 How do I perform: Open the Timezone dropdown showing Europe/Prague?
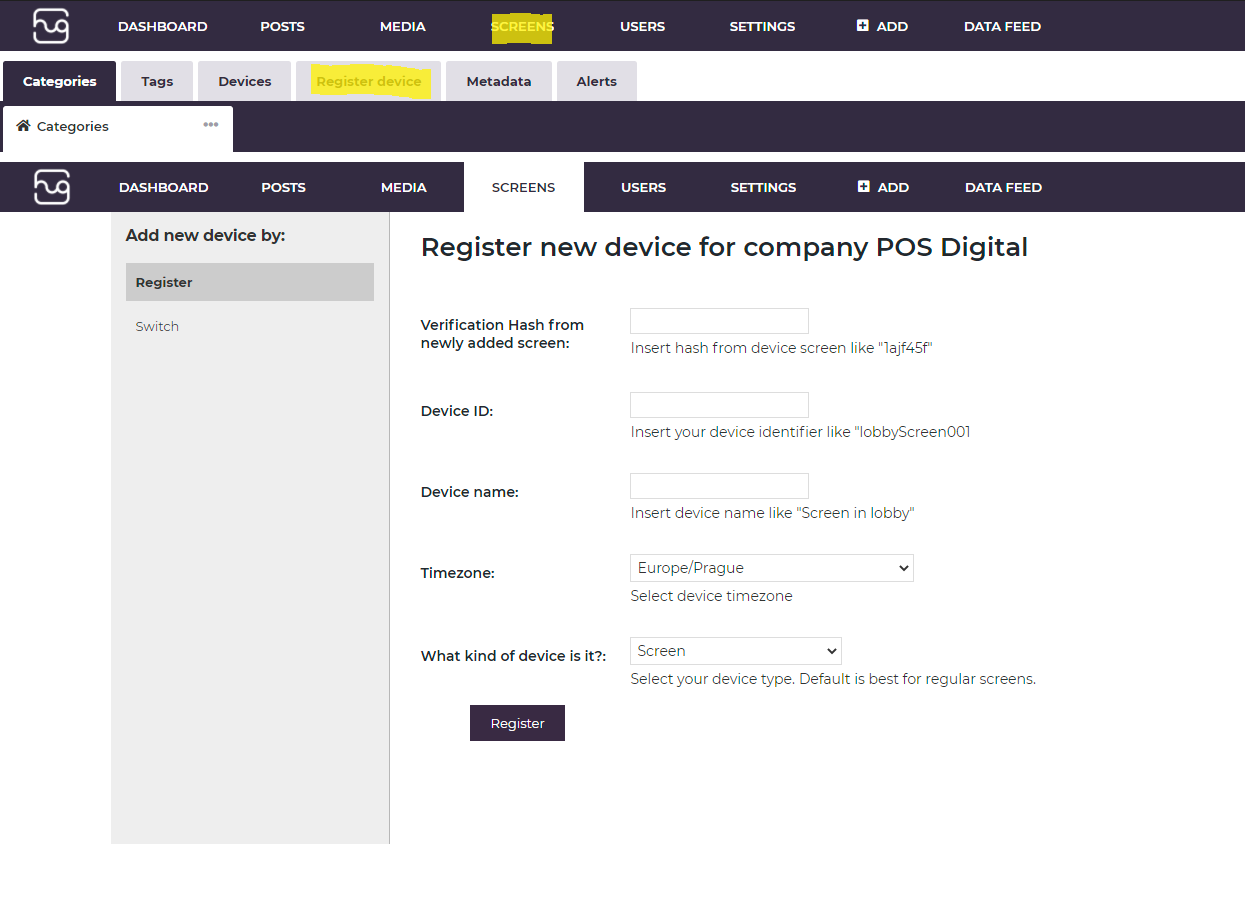click(x=772, y=568)
